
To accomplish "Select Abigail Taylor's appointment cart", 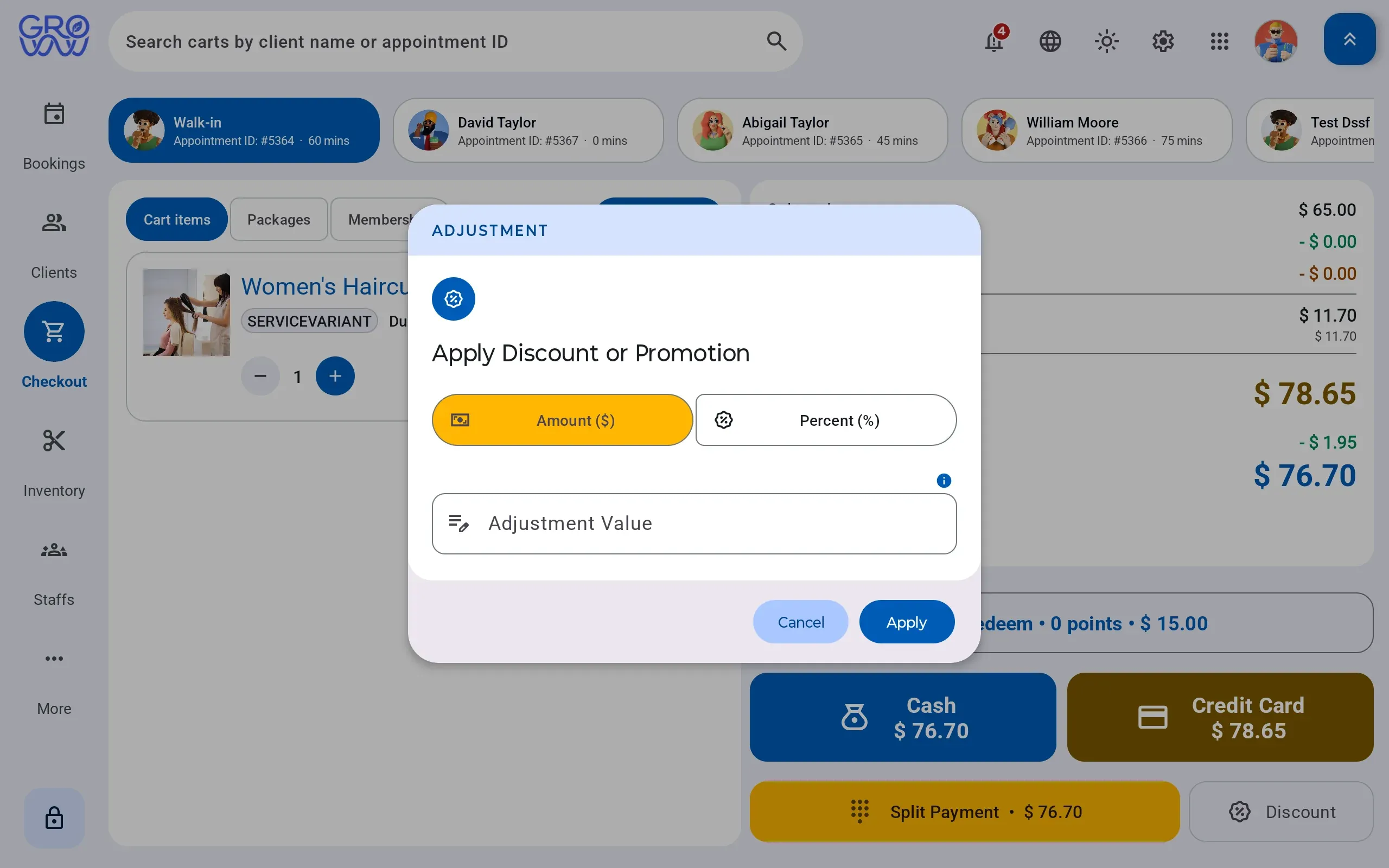I will [x=812, y=130].
